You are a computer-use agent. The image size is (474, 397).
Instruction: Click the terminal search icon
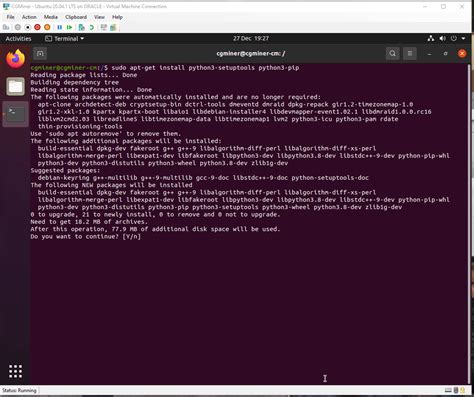[392, 54]
